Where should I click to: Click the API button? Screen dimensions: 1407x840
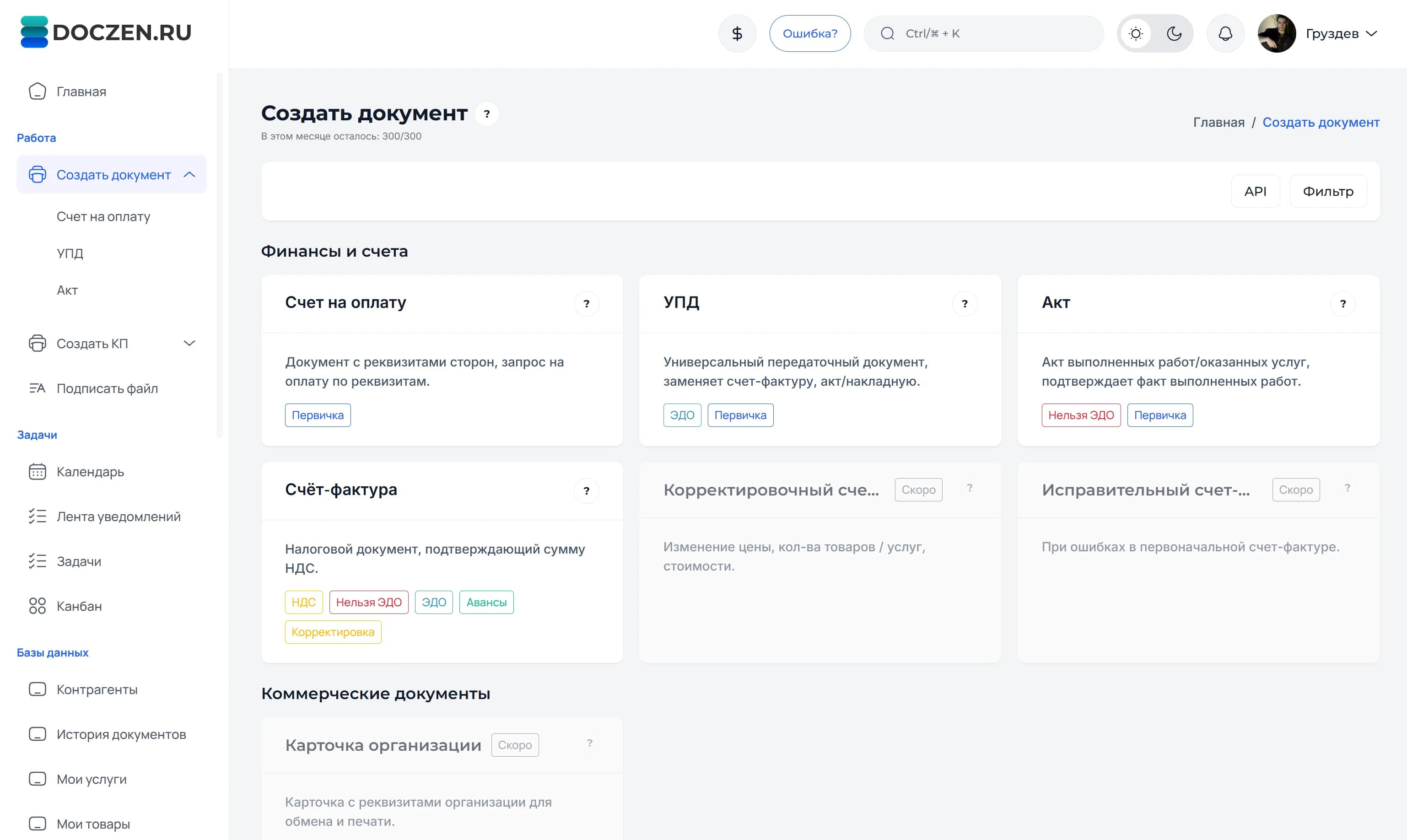point(1256,191)
